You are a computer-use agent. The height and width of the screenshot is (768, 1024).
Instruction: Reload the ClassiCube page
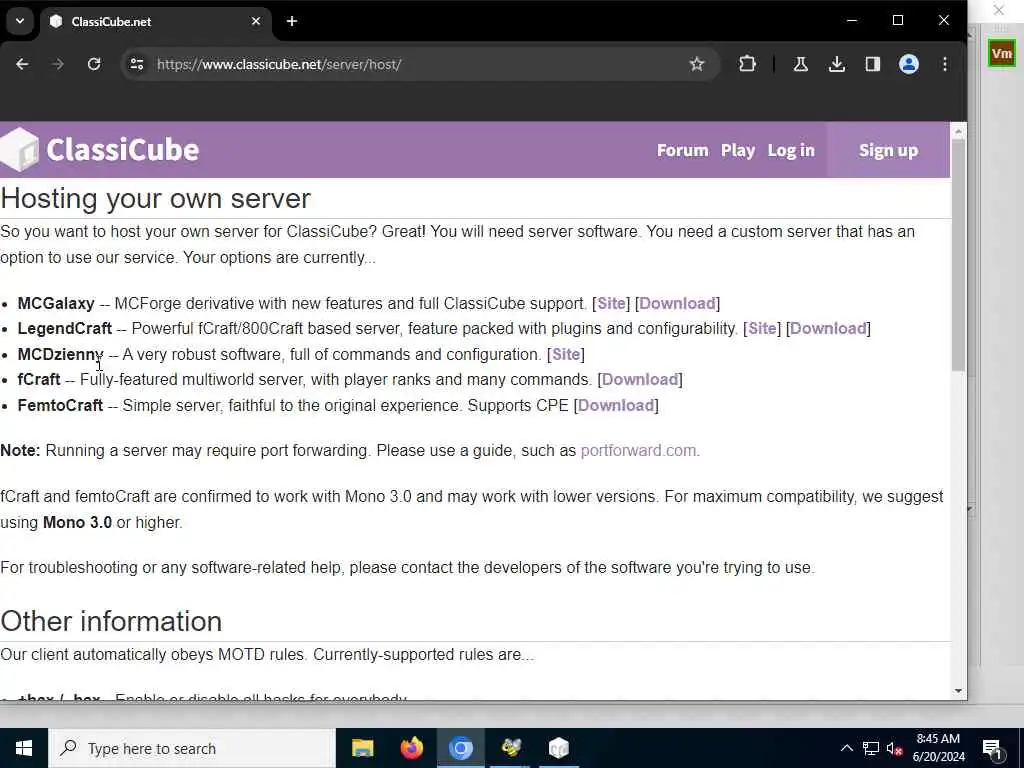click(x=94, y=64)
